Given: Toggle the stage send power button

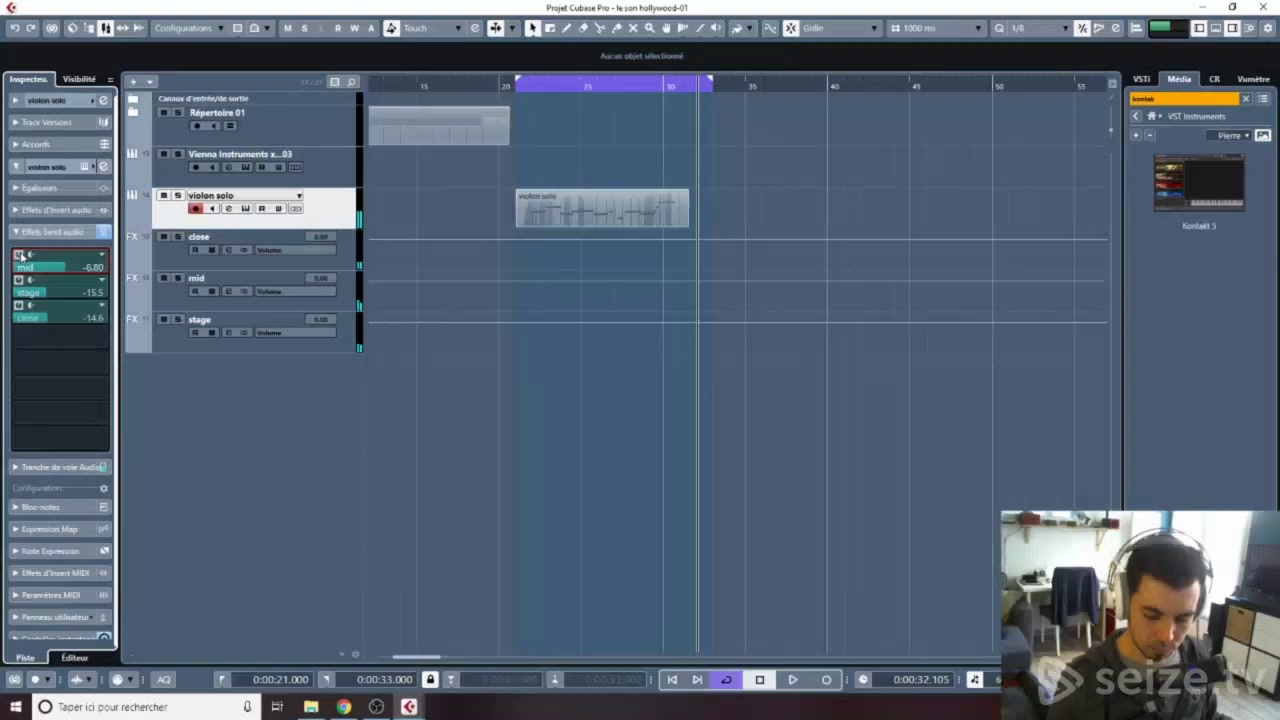Looking at the screenshot, I should 19,280.
